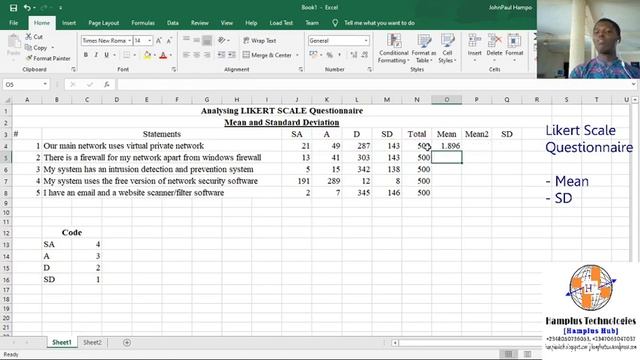Toggle Bold formatting

[86, 55]
